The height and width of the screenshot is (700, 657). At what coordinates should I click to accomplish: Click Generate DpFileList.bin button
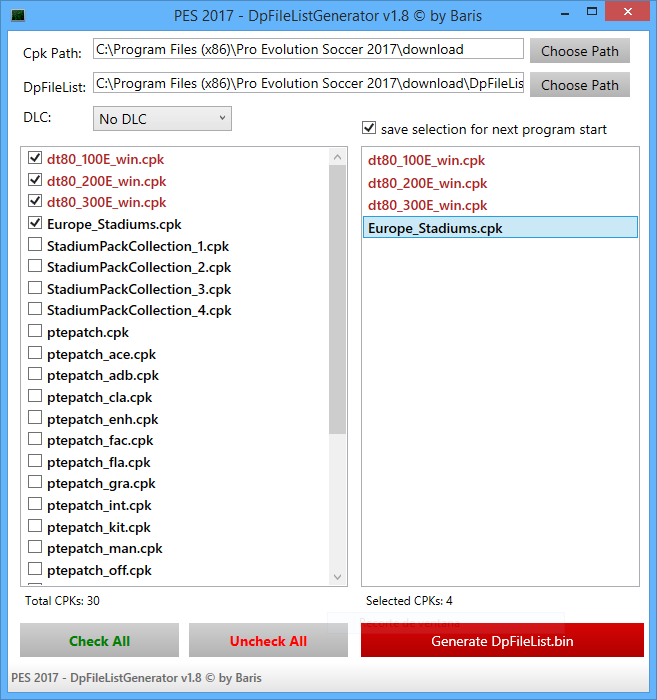click(x=502, y=641)
